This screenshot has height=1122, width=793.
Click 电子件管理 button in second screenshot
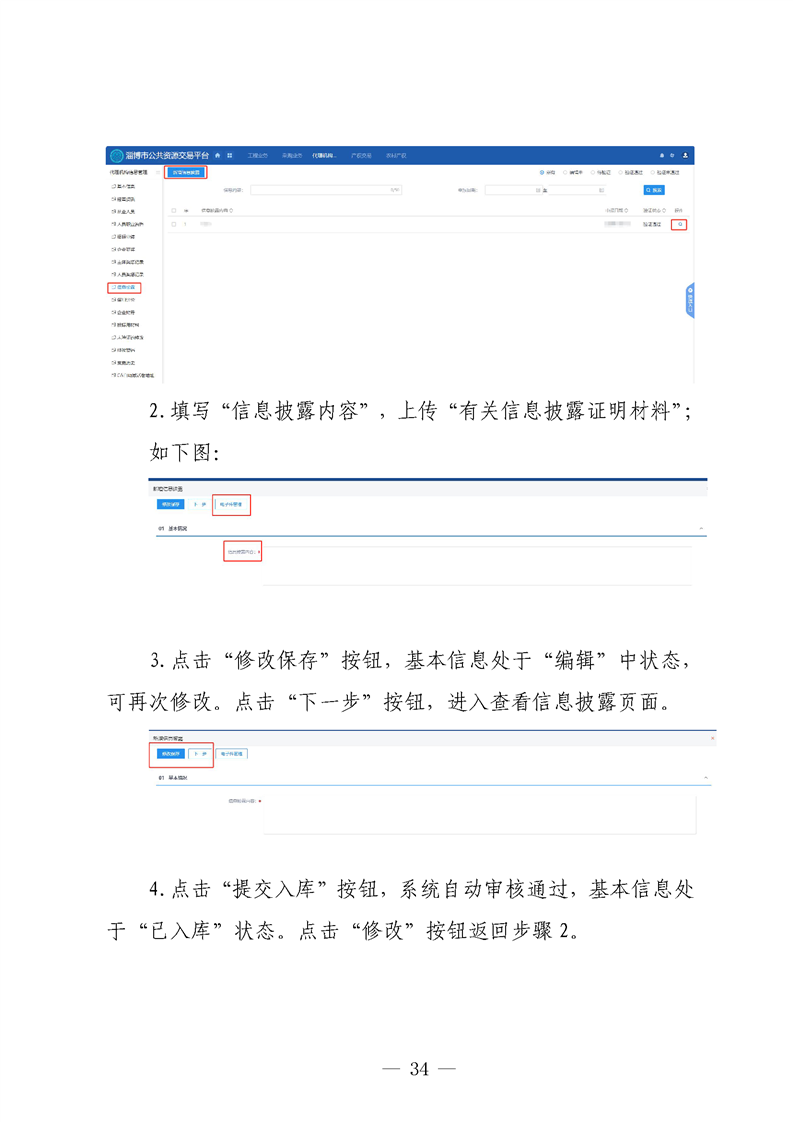tap(232, 505)
